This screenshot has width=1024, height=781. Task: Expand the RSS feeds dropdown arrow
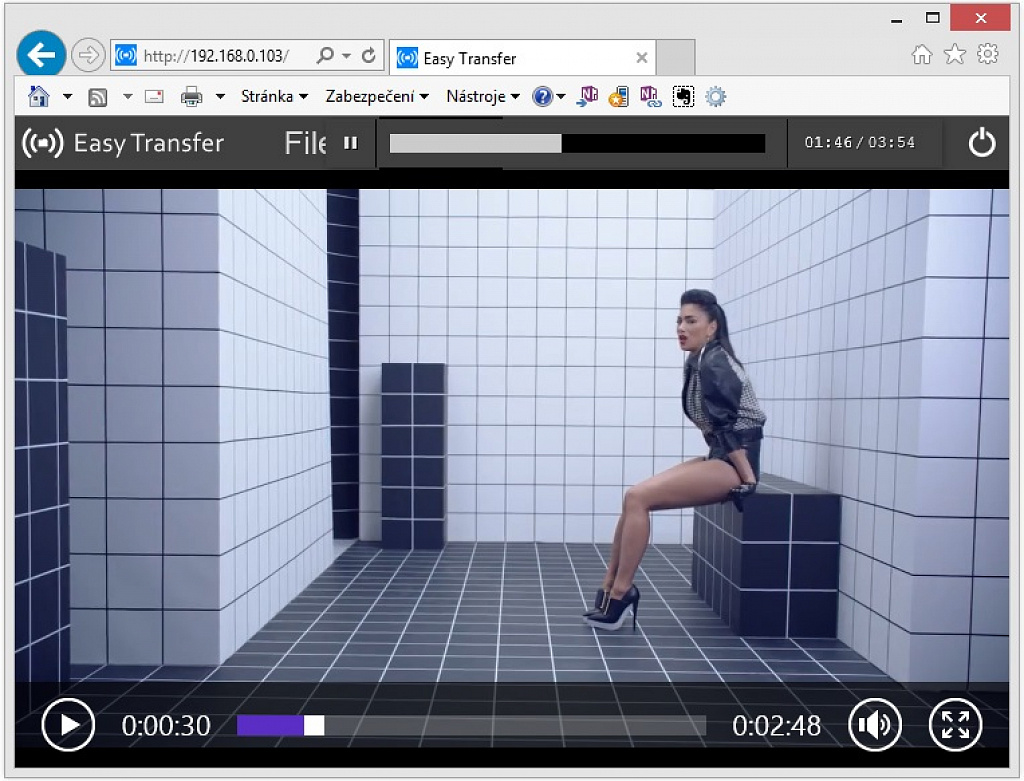tap(128, 97)
